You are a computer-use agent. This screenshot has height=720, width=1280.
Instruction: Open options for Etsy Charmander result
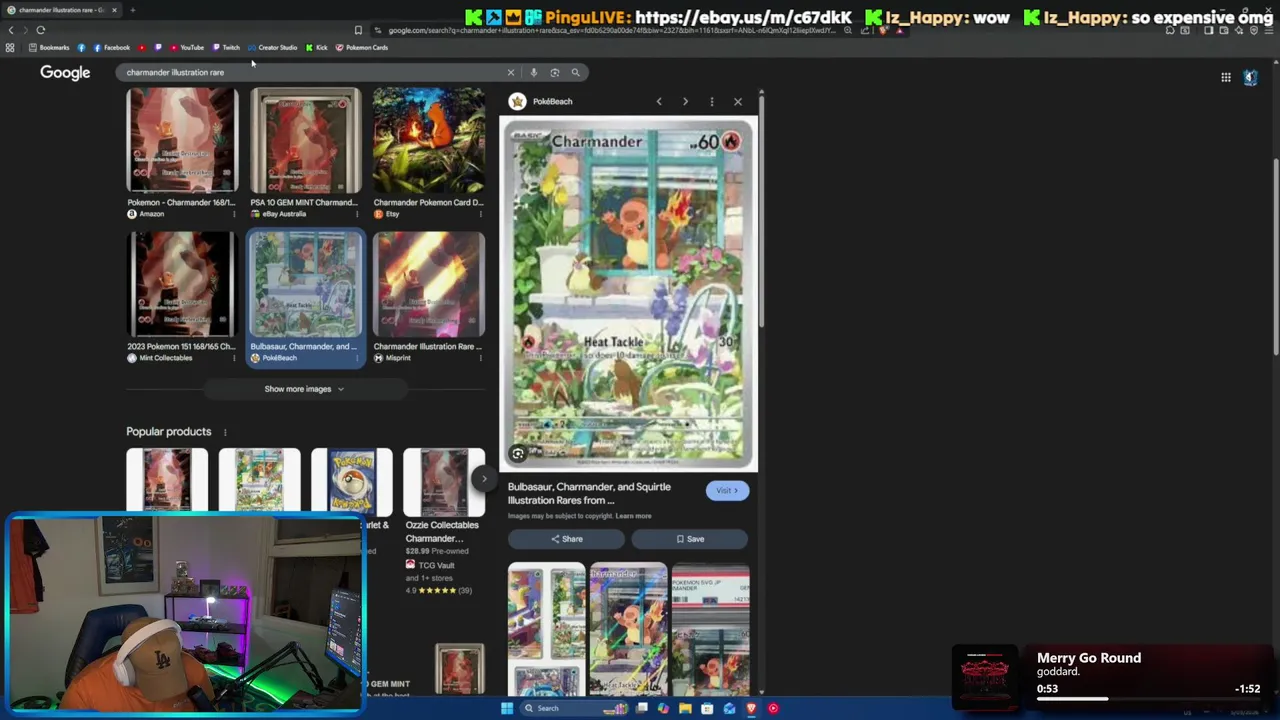(x=481, y=214)
